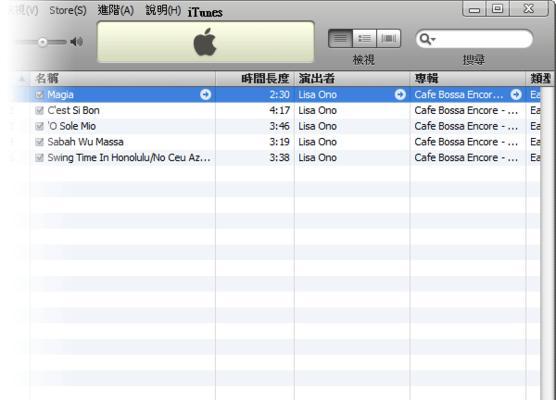Select the song C'est Si Bon
Viewport: 556px width, 400px height.
pos(73,110)
